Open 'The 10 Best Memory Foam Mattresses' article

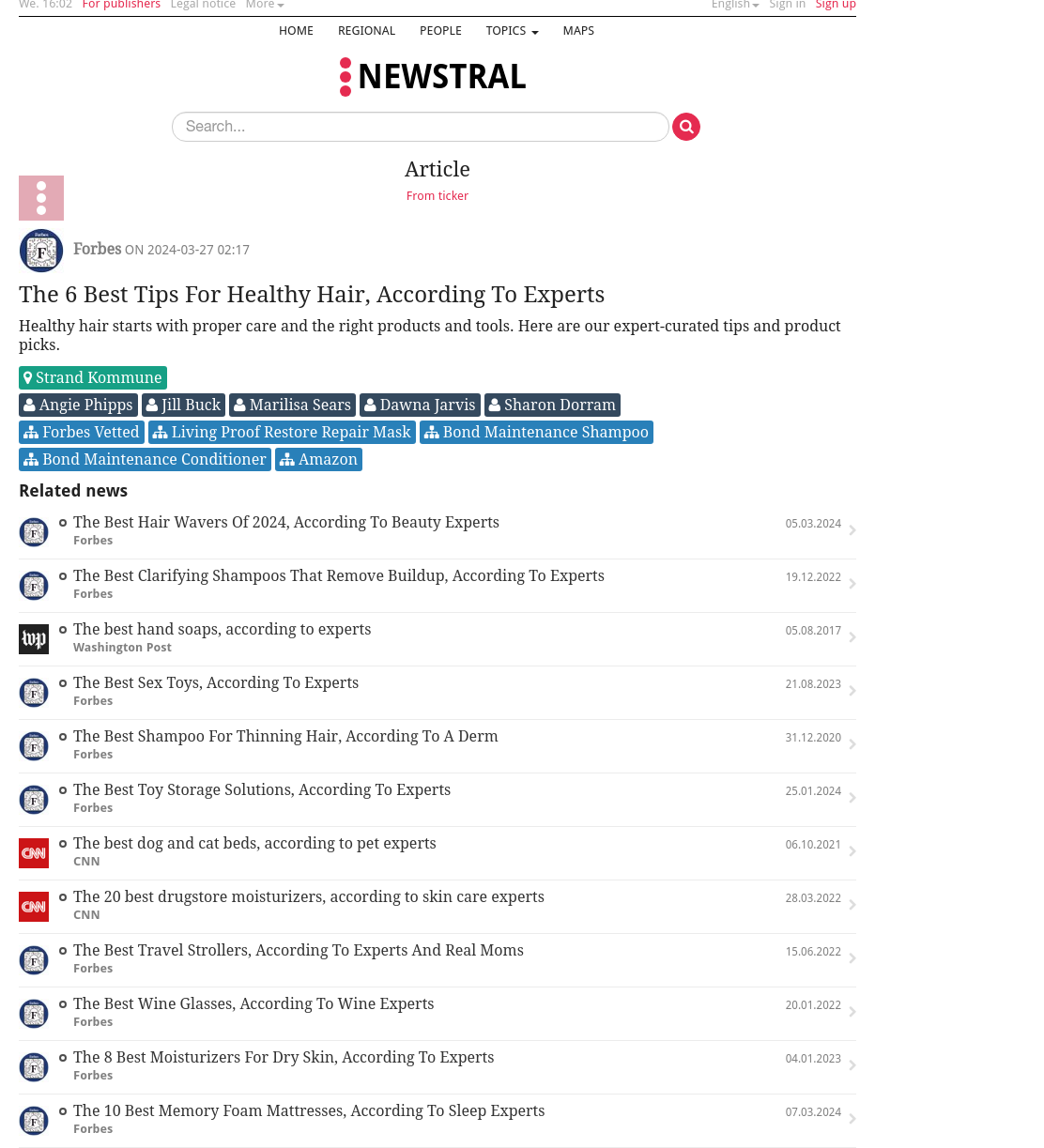click(x=309, y=1111)
